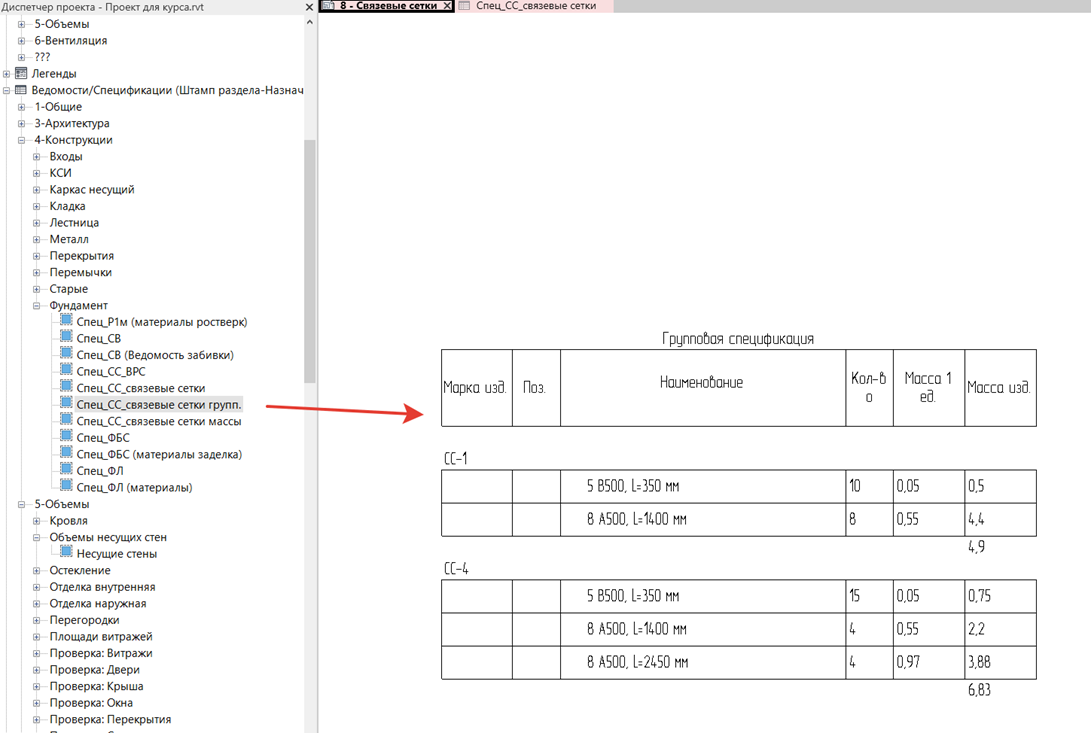Click the Масса изд. column header
Viewport: 1091px width, 733px height.
pos(1001,388)
